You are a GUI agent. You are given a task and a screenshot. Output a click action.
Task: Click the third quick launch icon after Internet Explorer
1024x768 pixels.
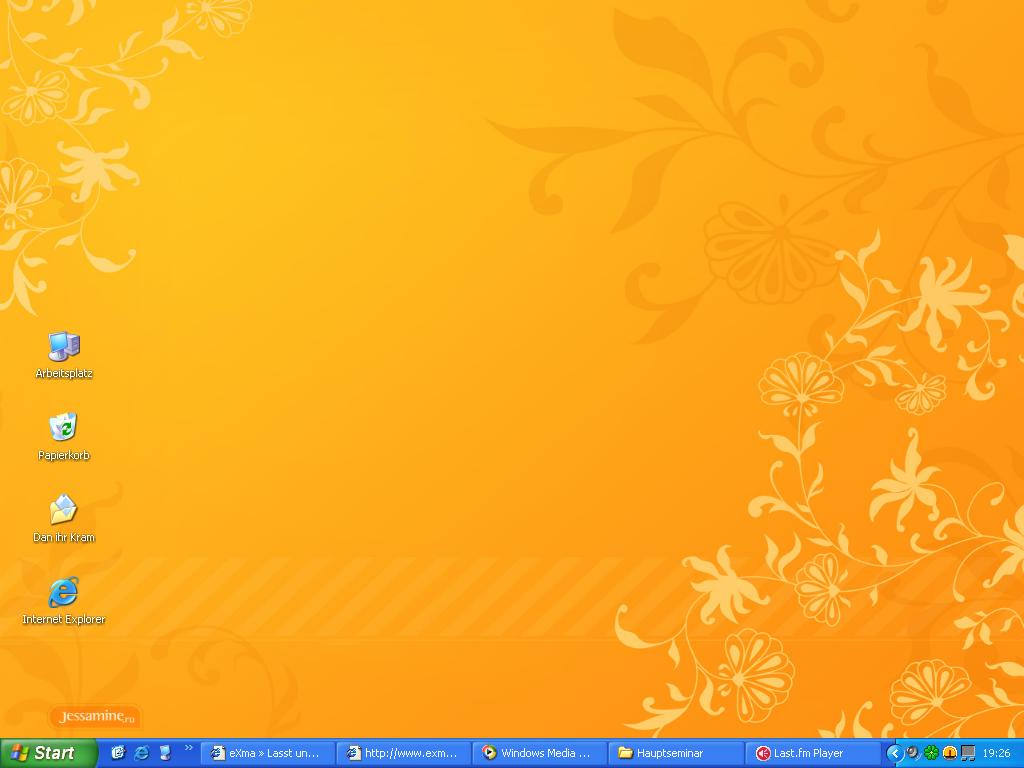[165, 753]
